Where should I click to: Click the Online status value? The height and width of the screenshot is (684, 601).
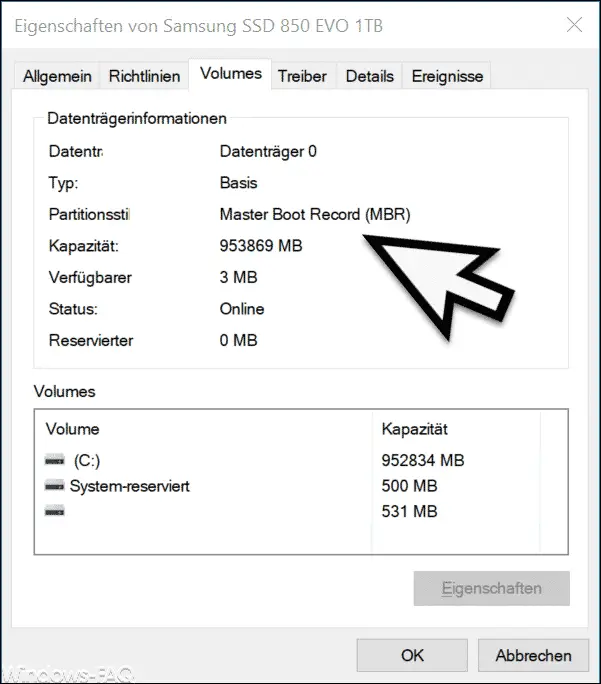click(x=242, y=309)
